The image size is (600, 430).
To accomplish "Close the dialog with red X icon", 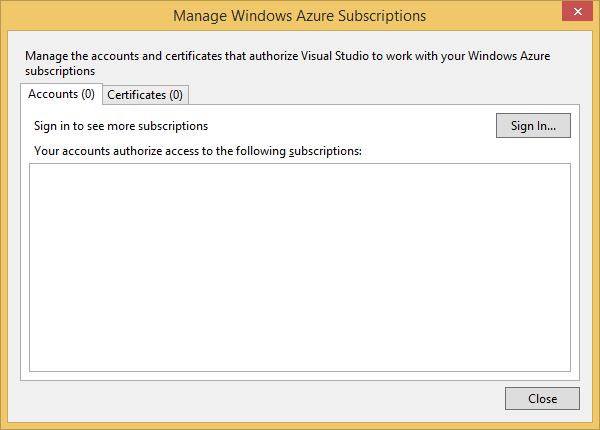I will (x=577, y=11).
